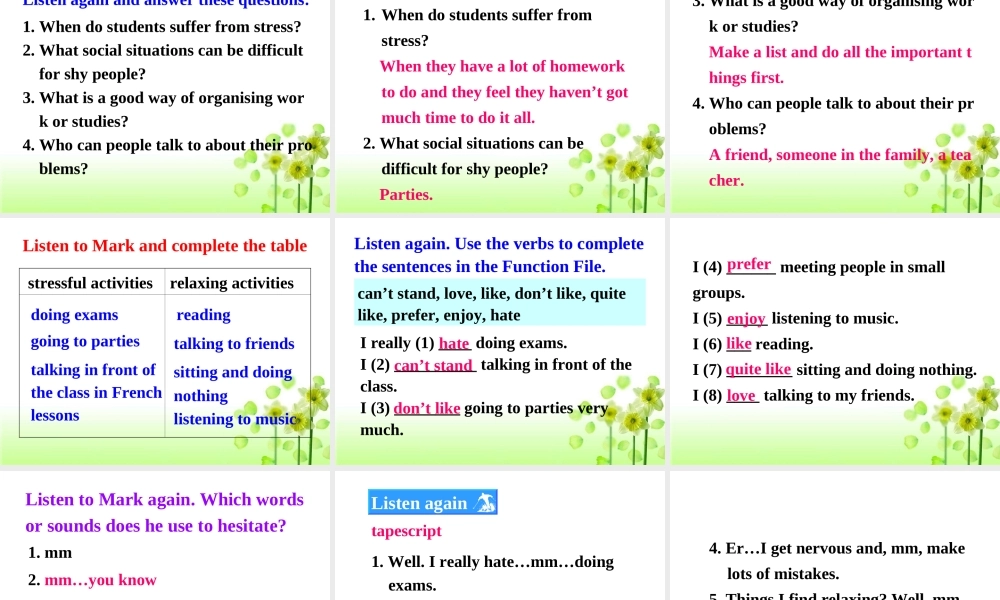This screenshot has width=1000, height=600.
Task: Select the 'reading' table entry
Action: pyautogui.click(x=203, y=315)
